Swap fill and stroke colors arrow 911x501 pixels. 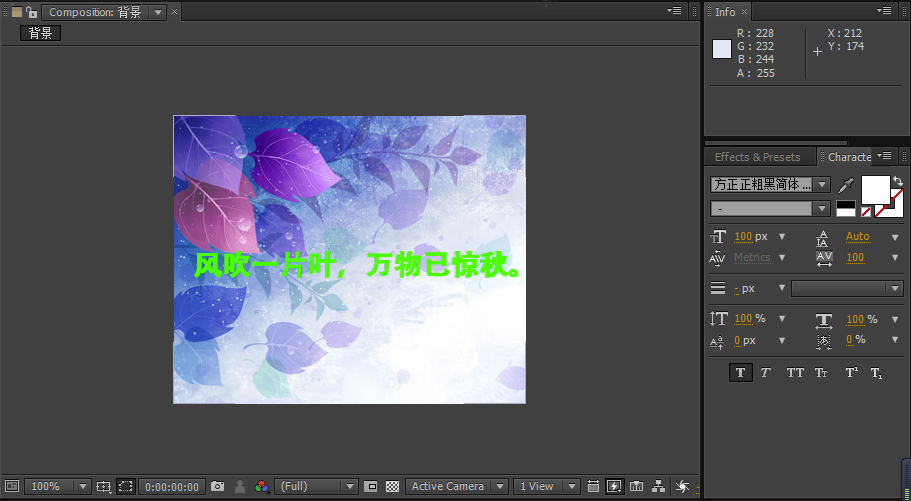(898, 181)
